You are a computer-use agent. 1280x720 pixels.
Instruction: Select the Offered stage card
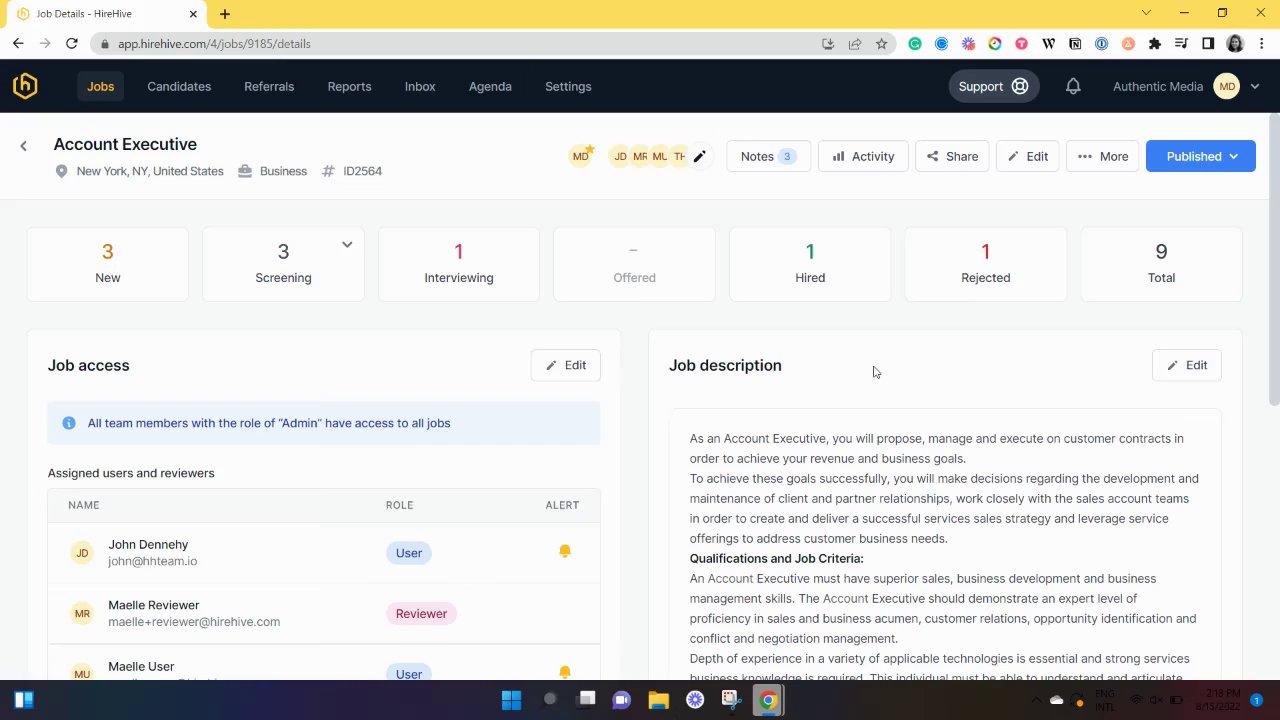click(x=634, y=264)
